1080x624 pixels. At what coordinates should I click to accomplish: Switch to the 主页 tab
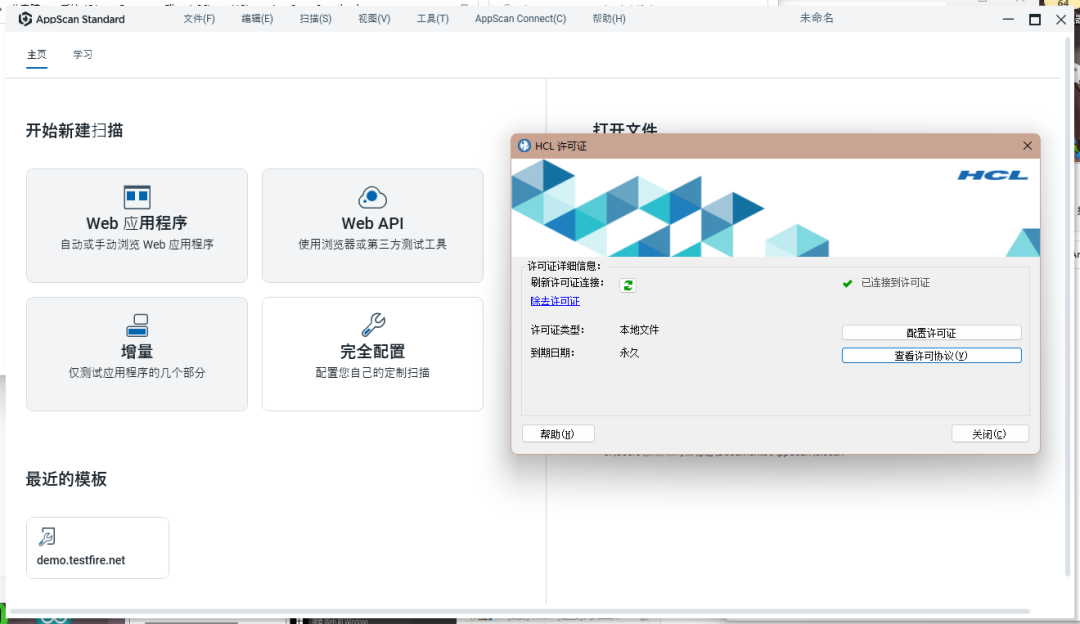[37, 54]
